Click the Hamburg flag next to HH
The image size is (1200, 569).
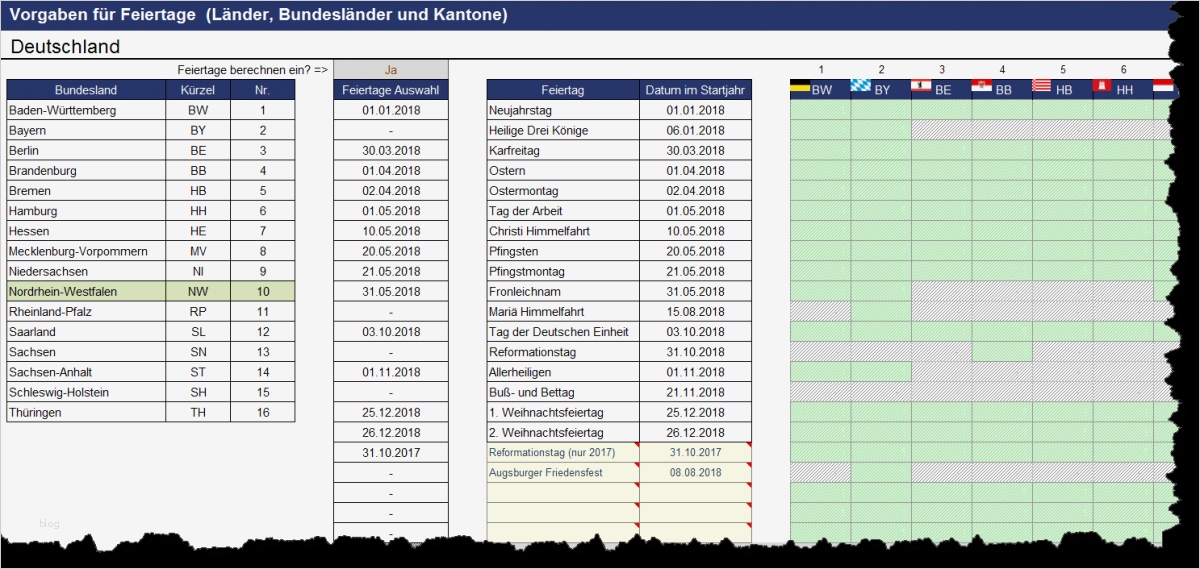[1102, 87]
